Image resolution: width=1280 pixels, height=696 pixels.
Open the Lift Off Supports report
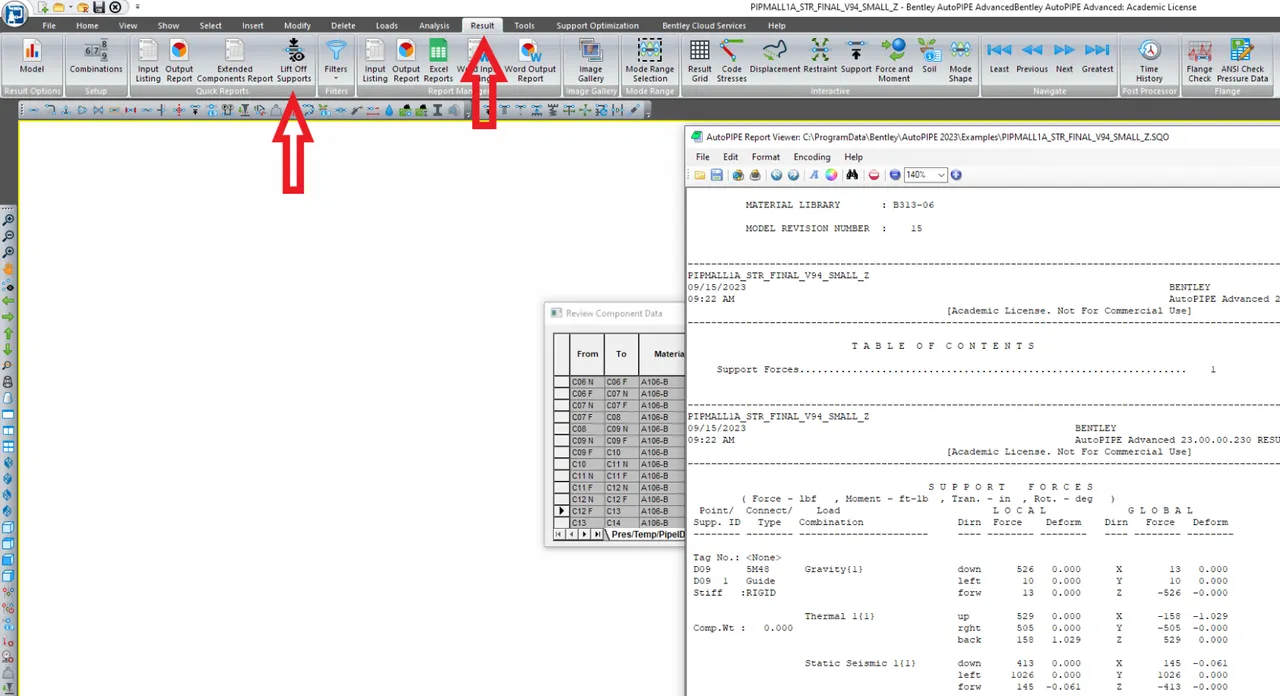coord(294,62)
